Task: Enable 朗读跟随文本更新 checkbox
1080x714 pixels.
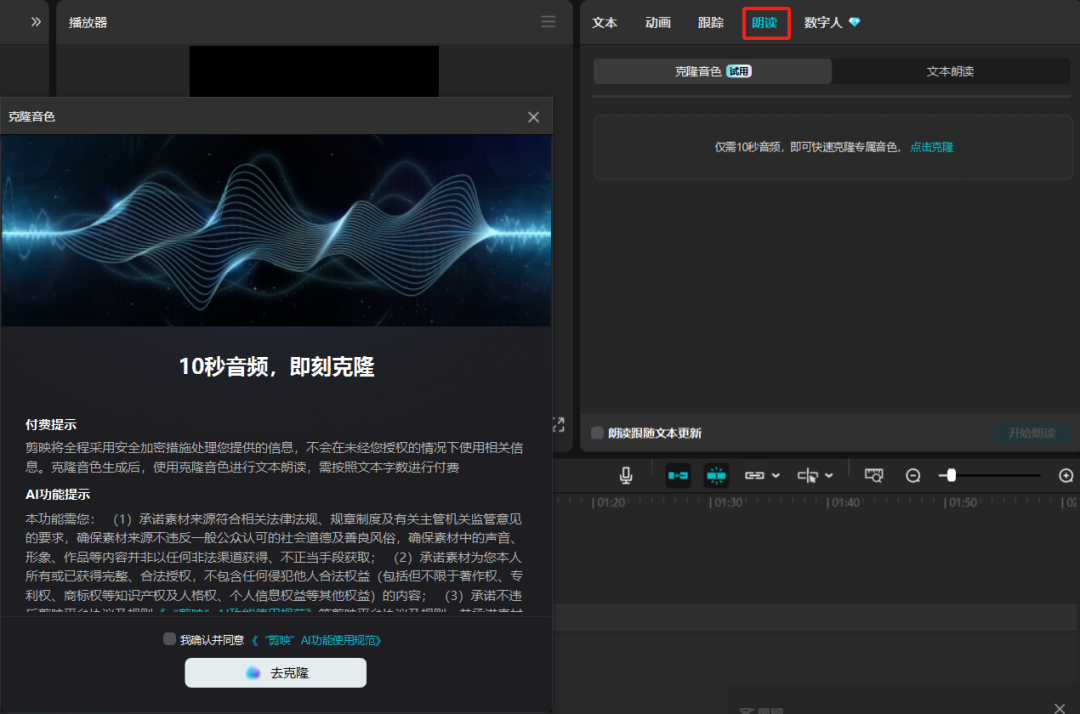Action: point(598,433)
